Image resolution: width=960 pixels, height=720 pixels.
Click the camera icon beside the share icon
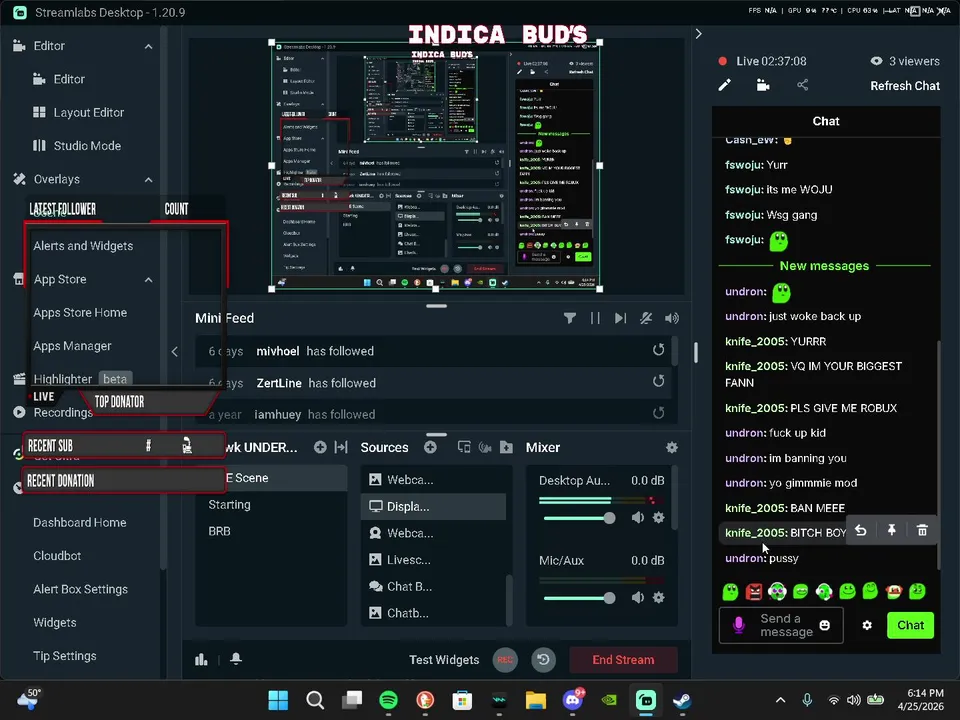tap(763, 85)
